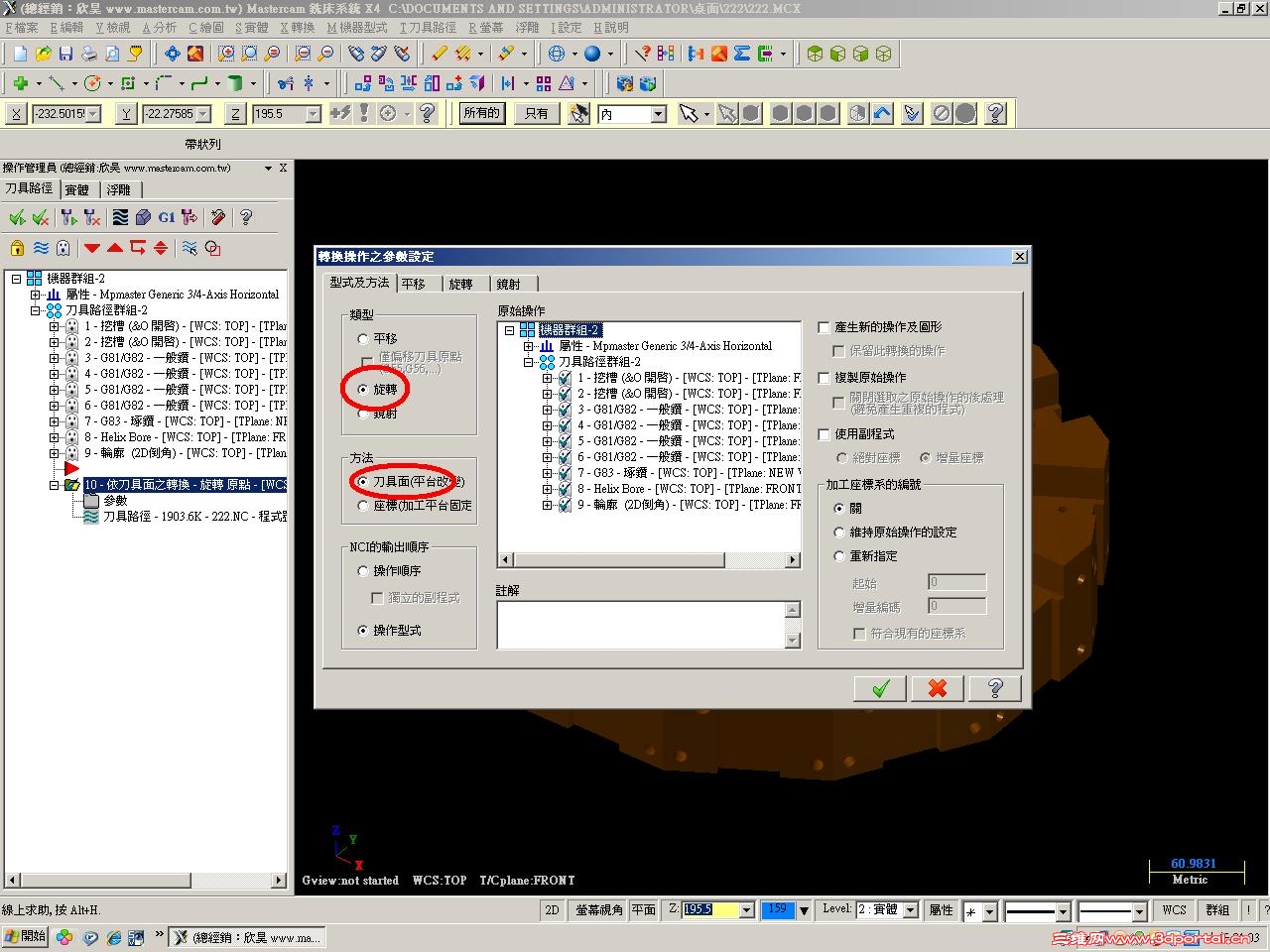Cancel dialog with red X button
This screenshot has height=952, width=1270.
(x=938, y=688)
